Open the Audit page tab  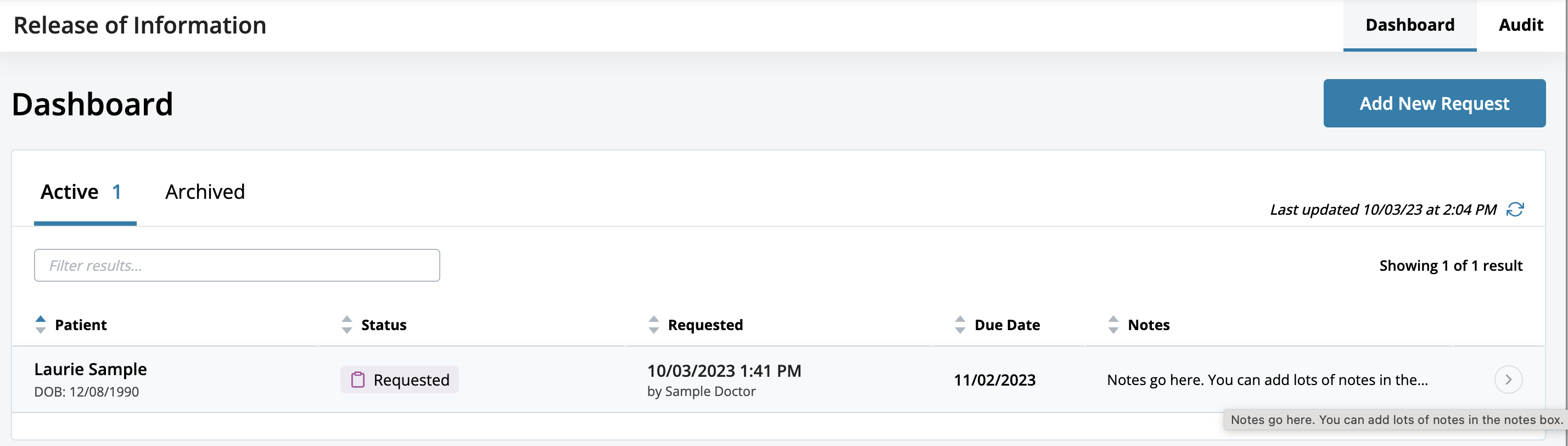pyautogui.click(x=1521, y=25)
